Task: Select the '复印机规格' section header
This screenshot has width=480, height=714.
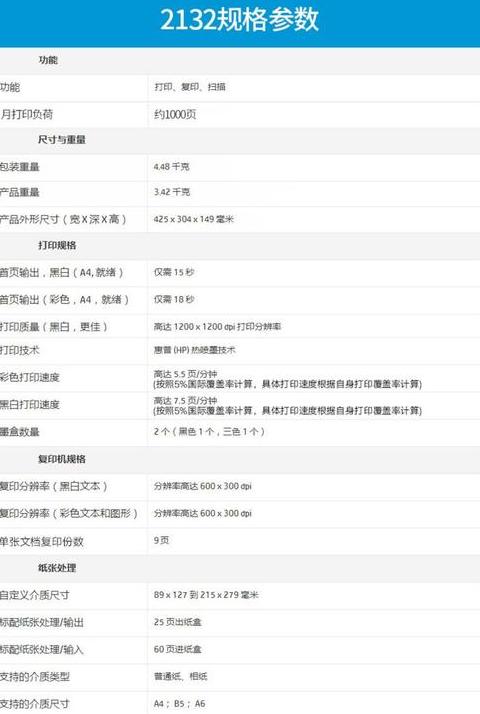Action: [62, 459]
